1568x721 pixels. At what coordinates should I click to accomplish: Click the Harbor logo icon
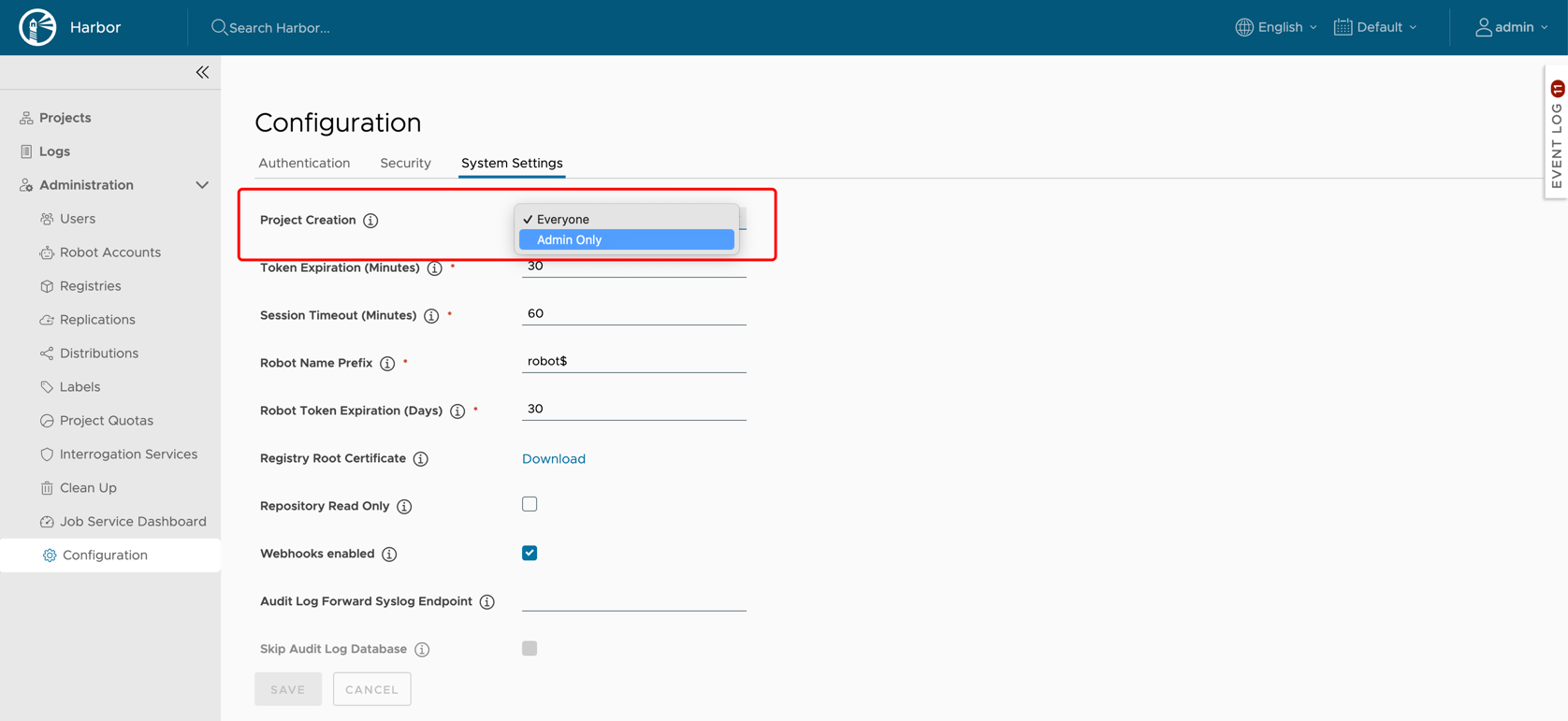[37, 27]
